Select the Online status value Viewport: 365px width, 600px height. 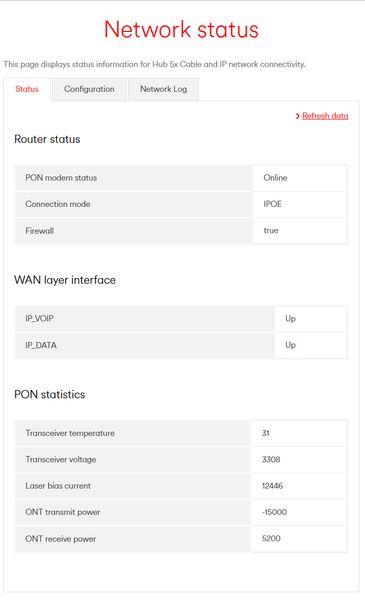(275, 178)
